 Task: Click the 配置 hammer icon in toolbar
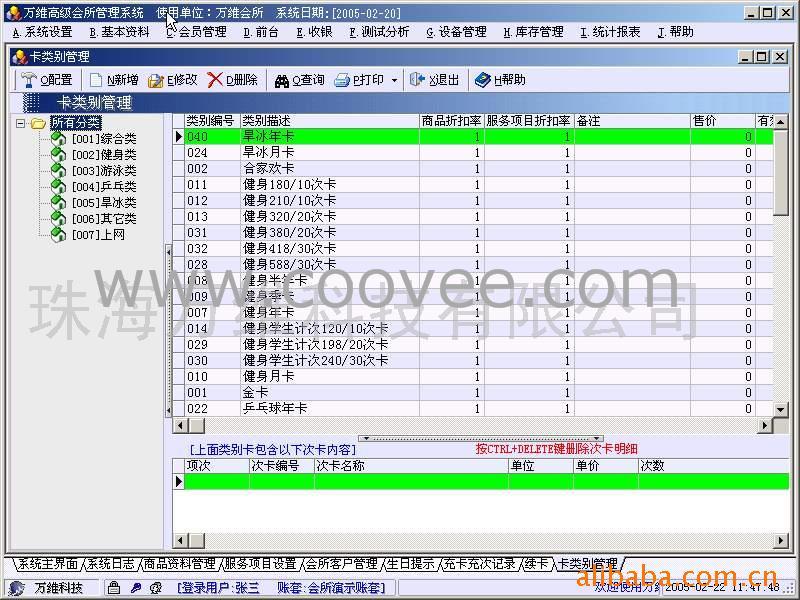[x=28, y=80]
